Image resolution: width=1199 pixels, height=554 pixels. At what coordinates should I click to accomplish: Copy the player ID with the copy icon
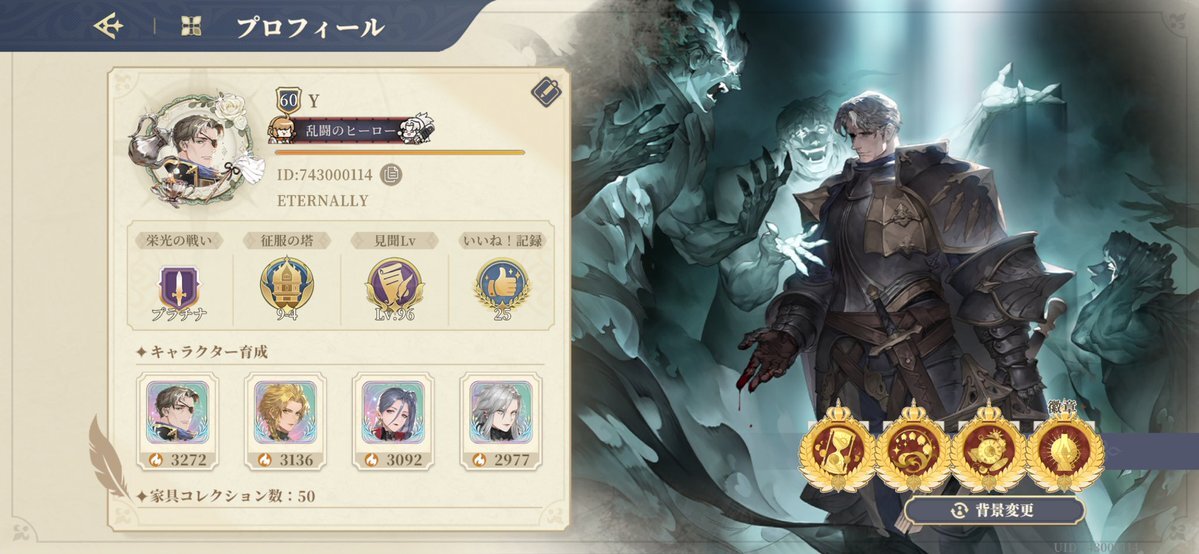point(391,174)
